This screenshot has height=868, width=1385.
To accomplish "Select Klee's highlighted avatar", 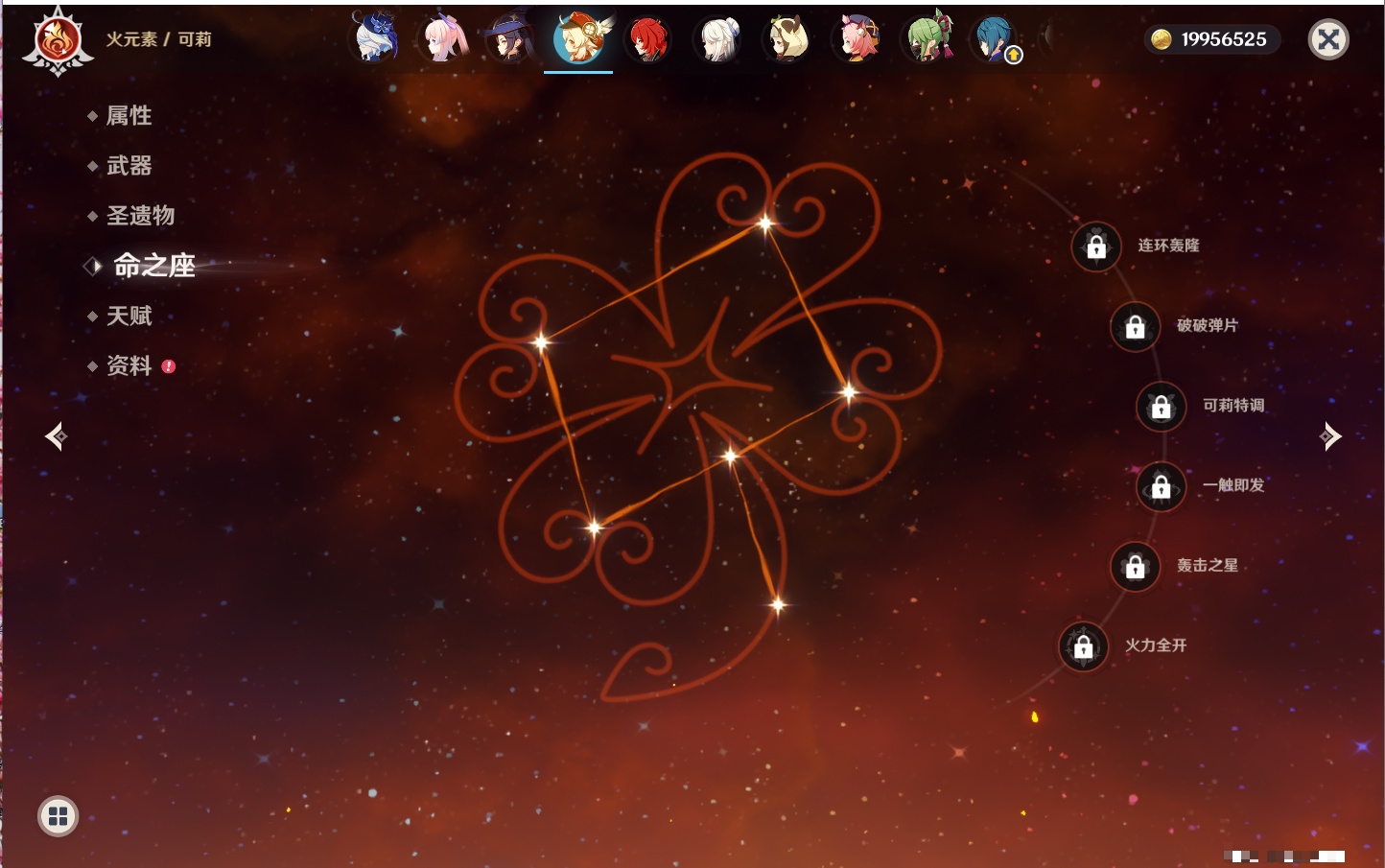I will tap(578, 39).
